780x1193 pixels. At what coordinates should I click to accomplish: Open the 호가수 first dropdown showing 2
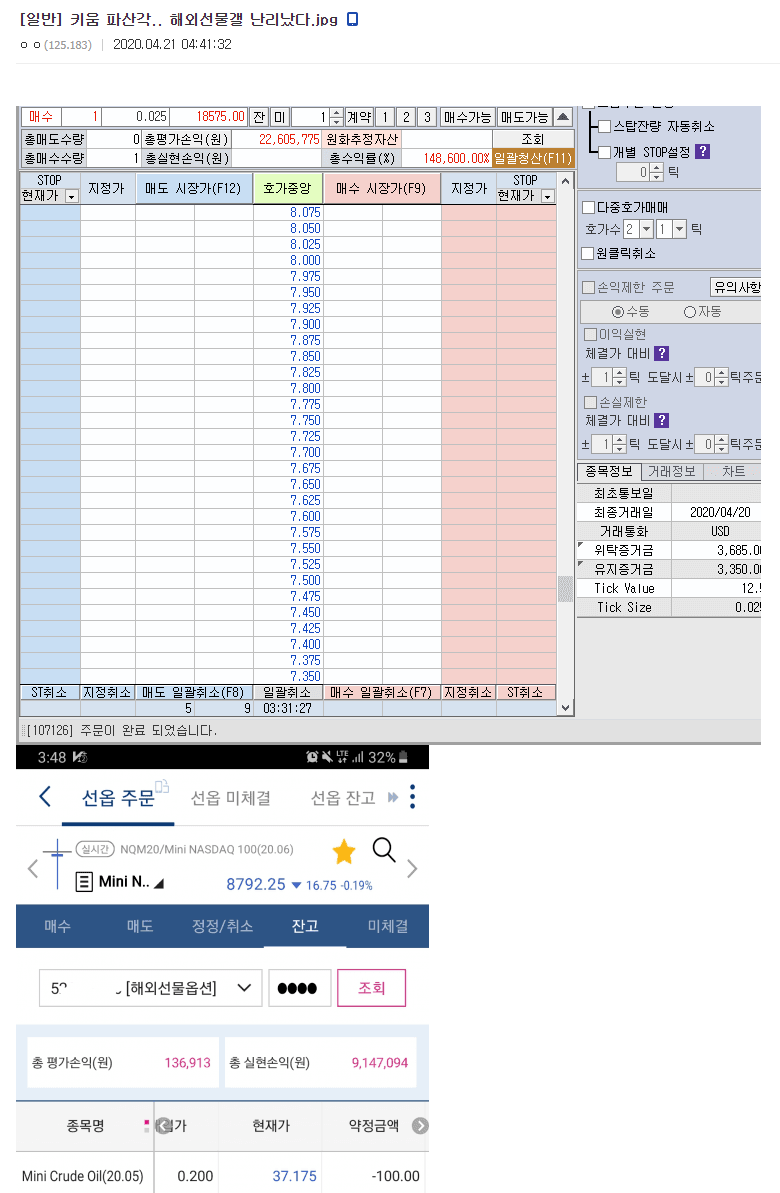[x=646, y=229]
